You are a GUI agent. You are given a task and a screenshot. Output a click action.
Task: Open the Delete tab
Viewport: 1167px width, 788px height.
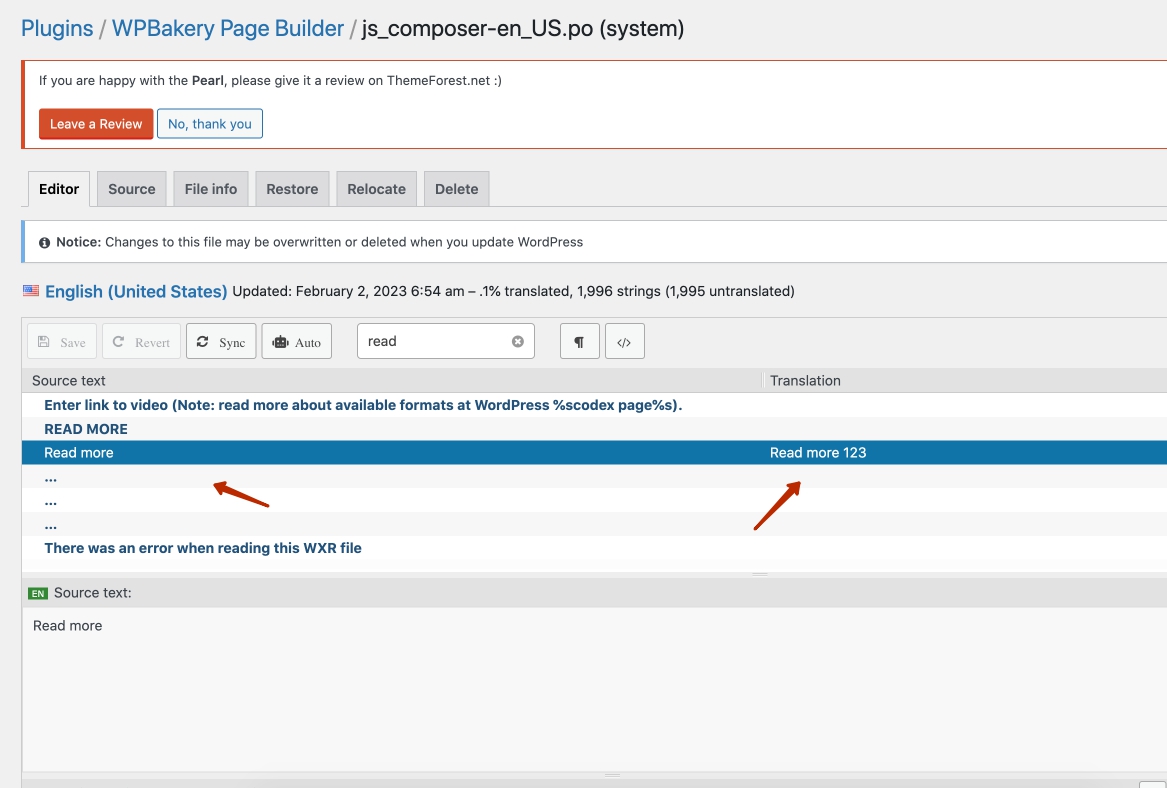click(x=456, y=189)
